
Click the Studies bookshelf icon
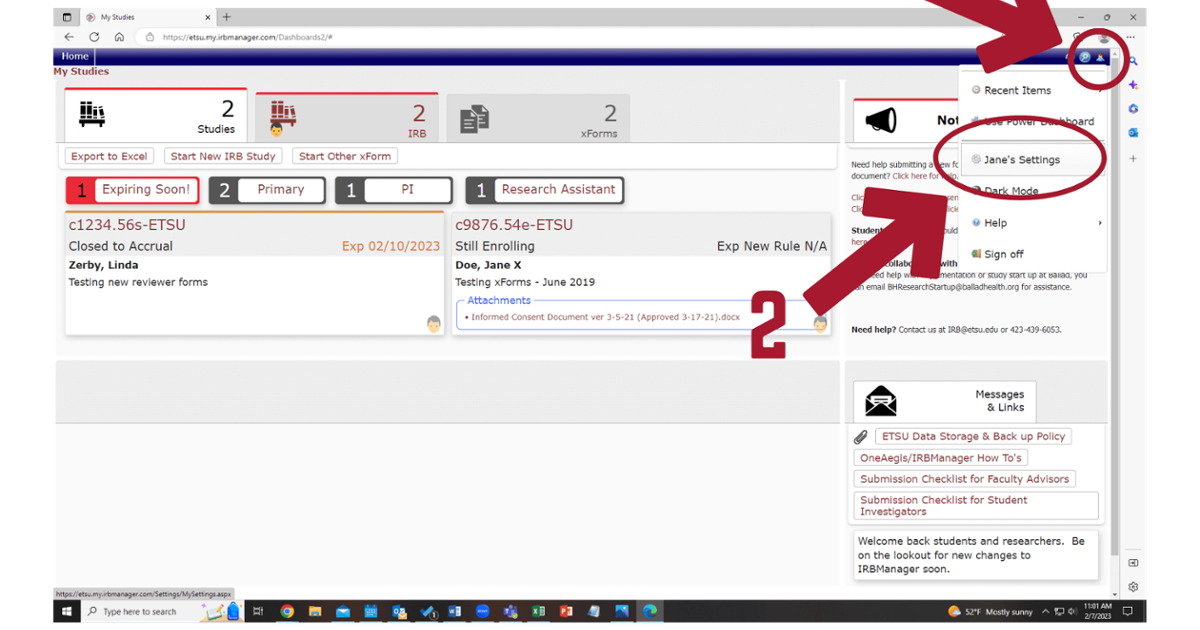93,114
